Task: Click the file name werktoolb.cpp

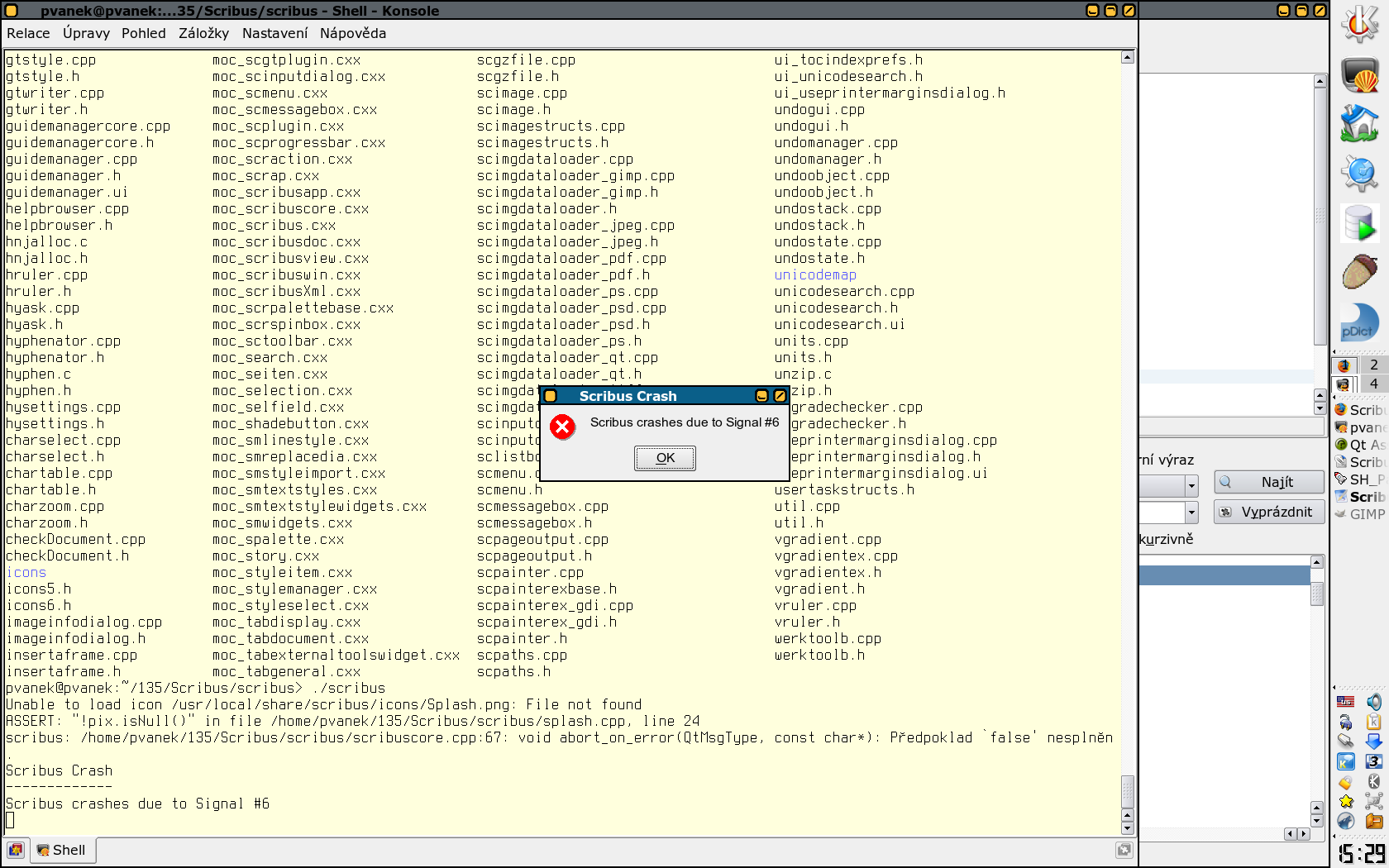Action: 828,638
